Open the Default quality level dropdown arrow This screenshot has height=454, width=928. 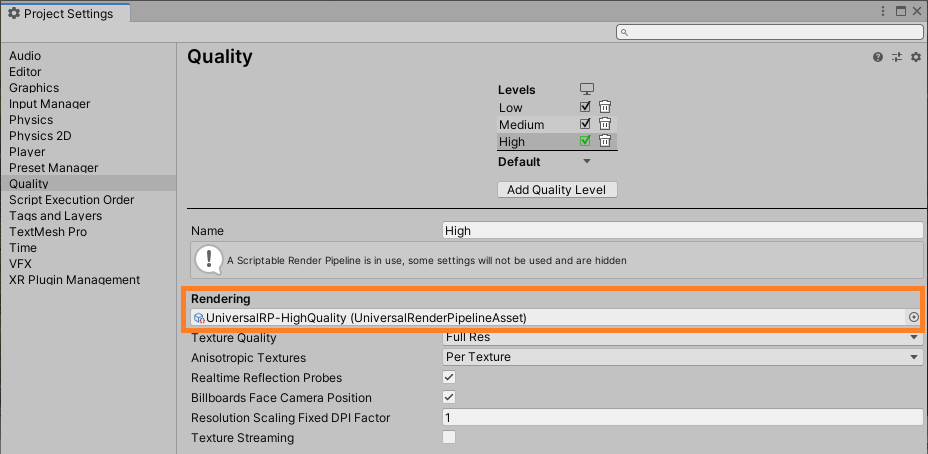coord(587,161)
